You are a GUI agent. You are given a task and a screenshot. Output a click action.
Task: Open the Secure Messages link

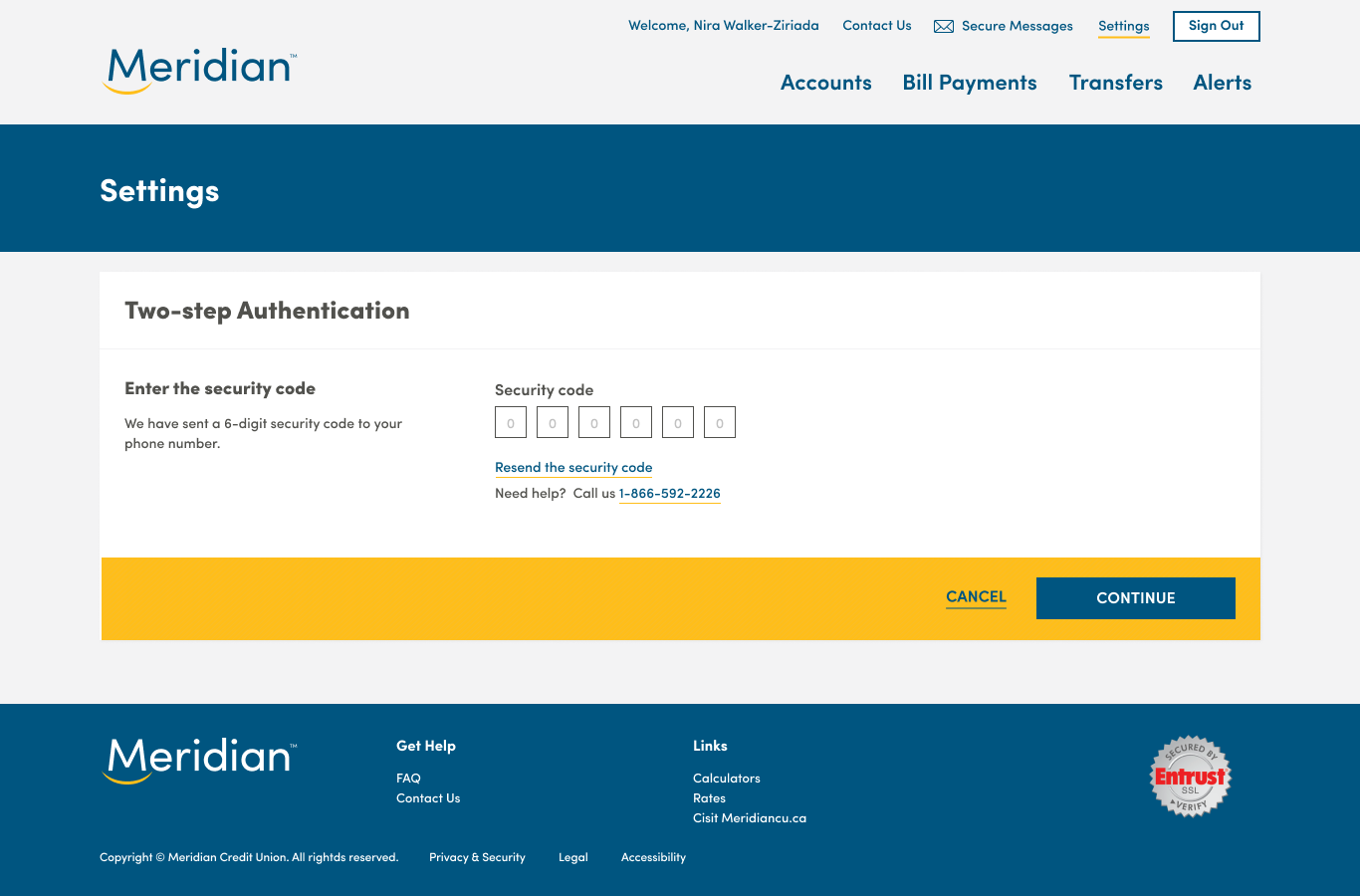pyautogui.click(x=1018, y=27)
